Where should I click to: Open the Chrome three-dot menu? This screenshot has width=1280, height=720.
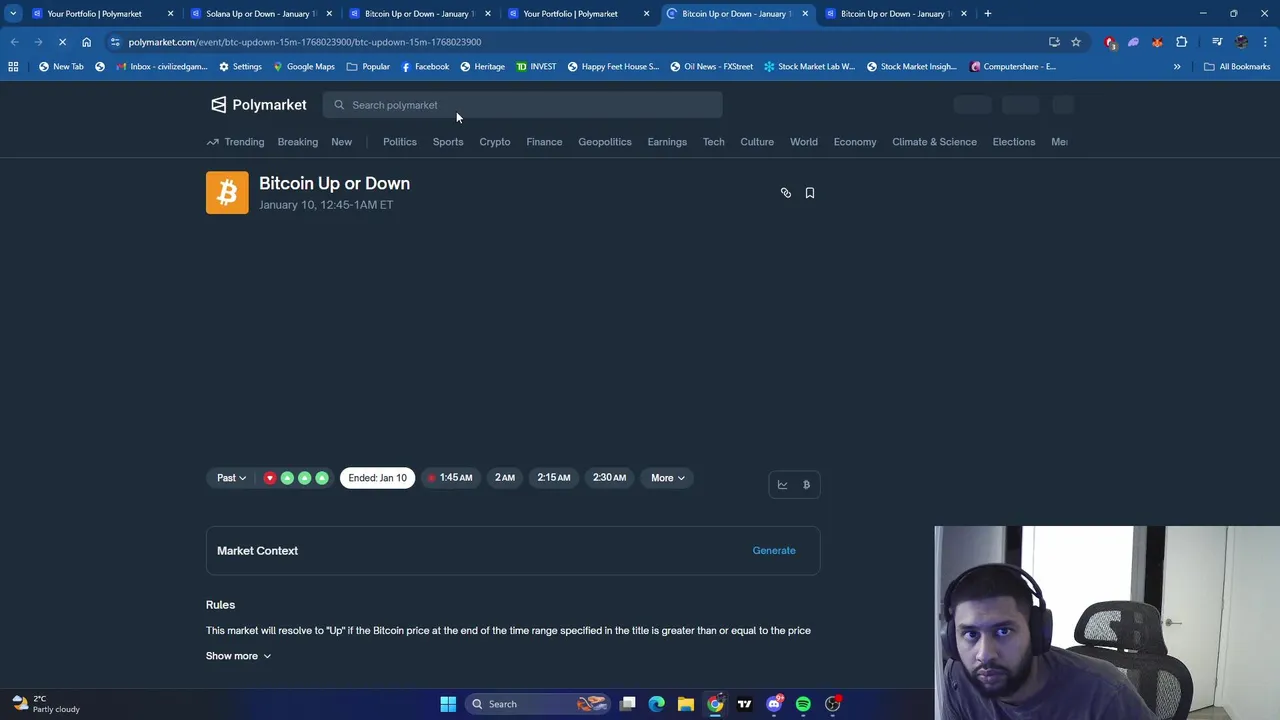1265,42
